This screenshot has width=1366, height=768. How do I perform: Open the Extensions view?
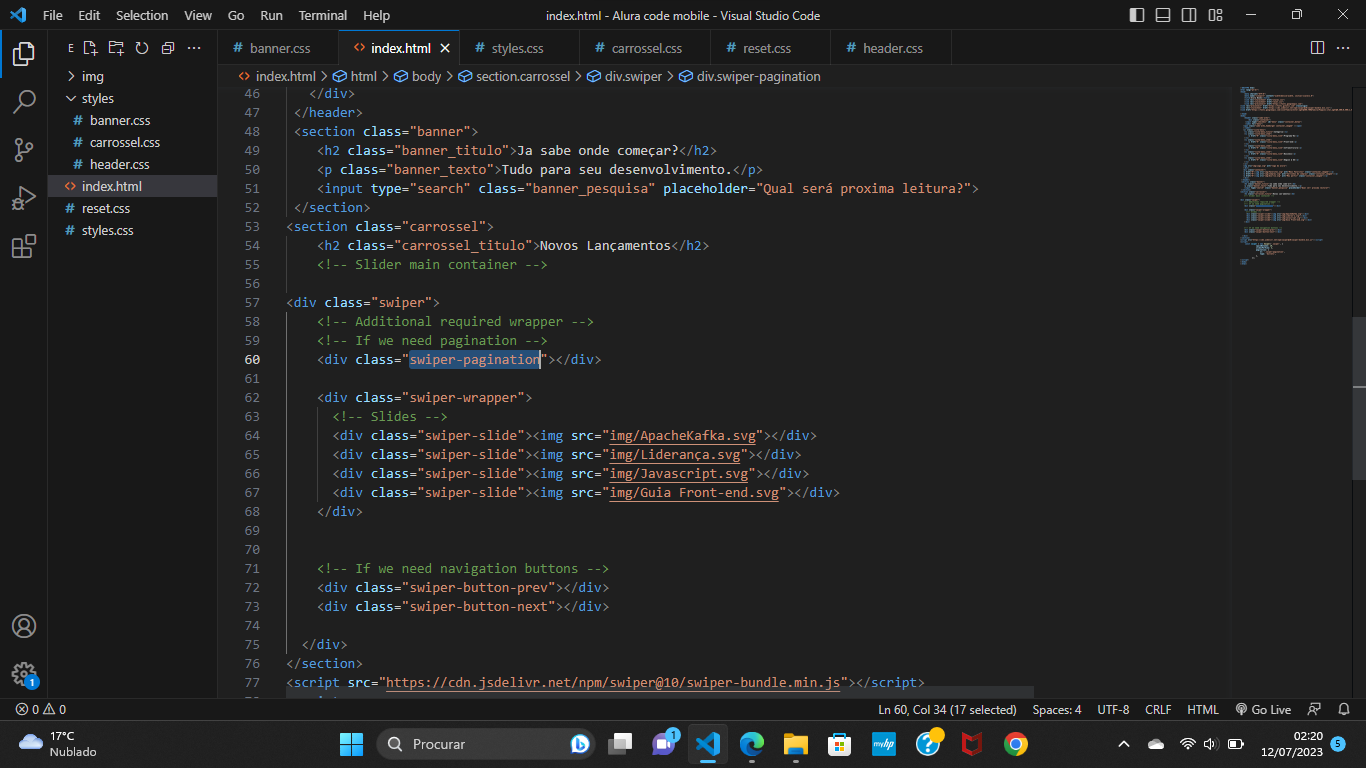[x=24, y=247]
